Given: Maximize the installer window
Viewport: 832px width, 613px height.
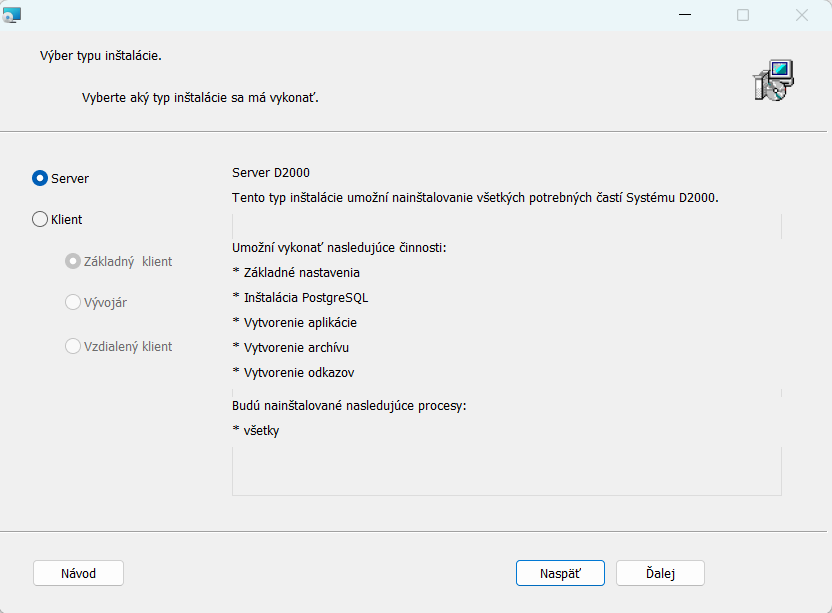Looking at the screenshot, I should 743,15.
